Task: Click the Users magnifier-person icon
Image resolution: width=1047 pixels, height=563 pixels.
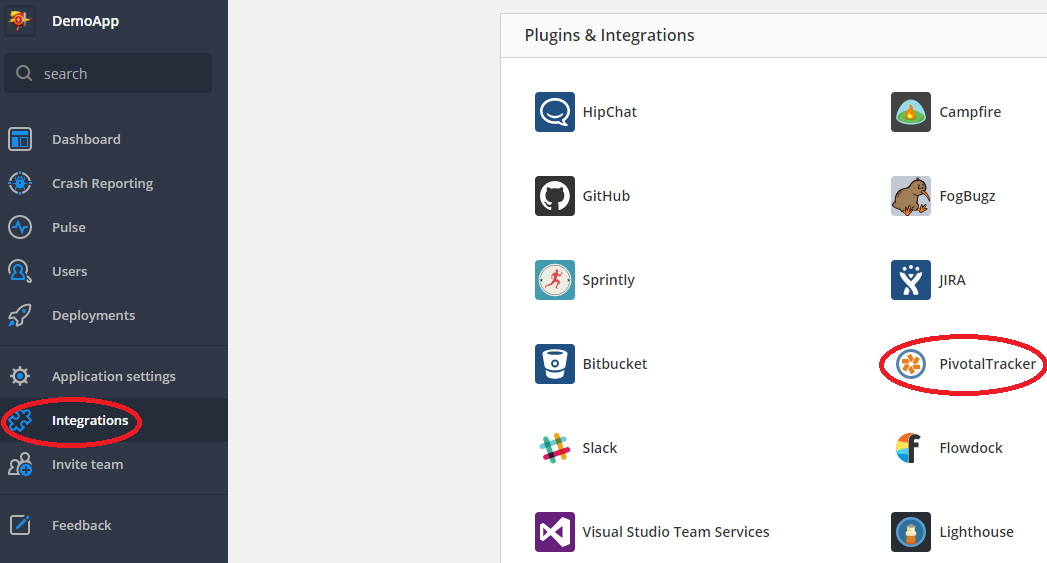Action: (20, 271)
